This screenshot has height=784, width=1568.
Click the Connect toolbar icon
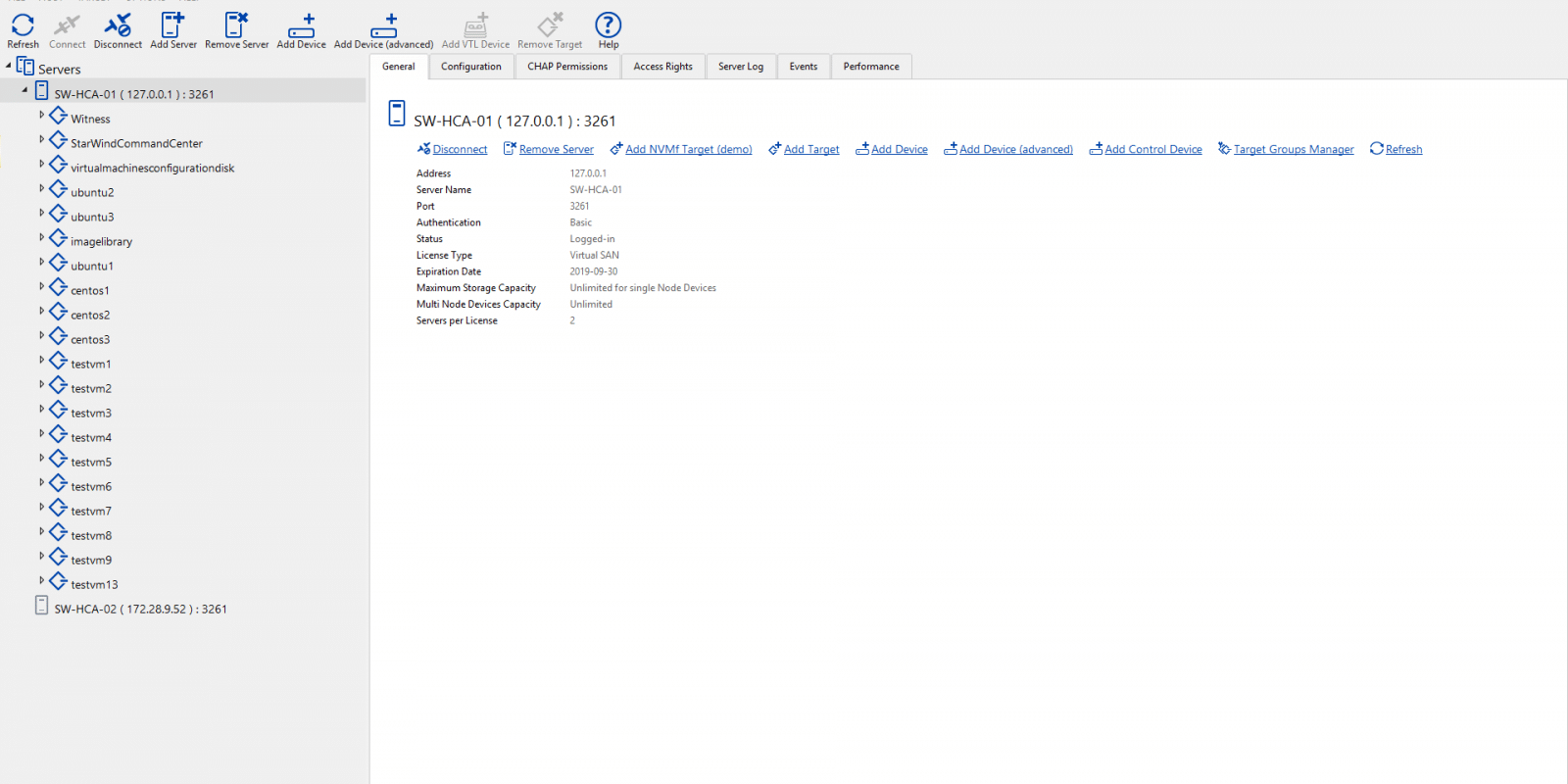pyautogui.click(x=67, y=24)
